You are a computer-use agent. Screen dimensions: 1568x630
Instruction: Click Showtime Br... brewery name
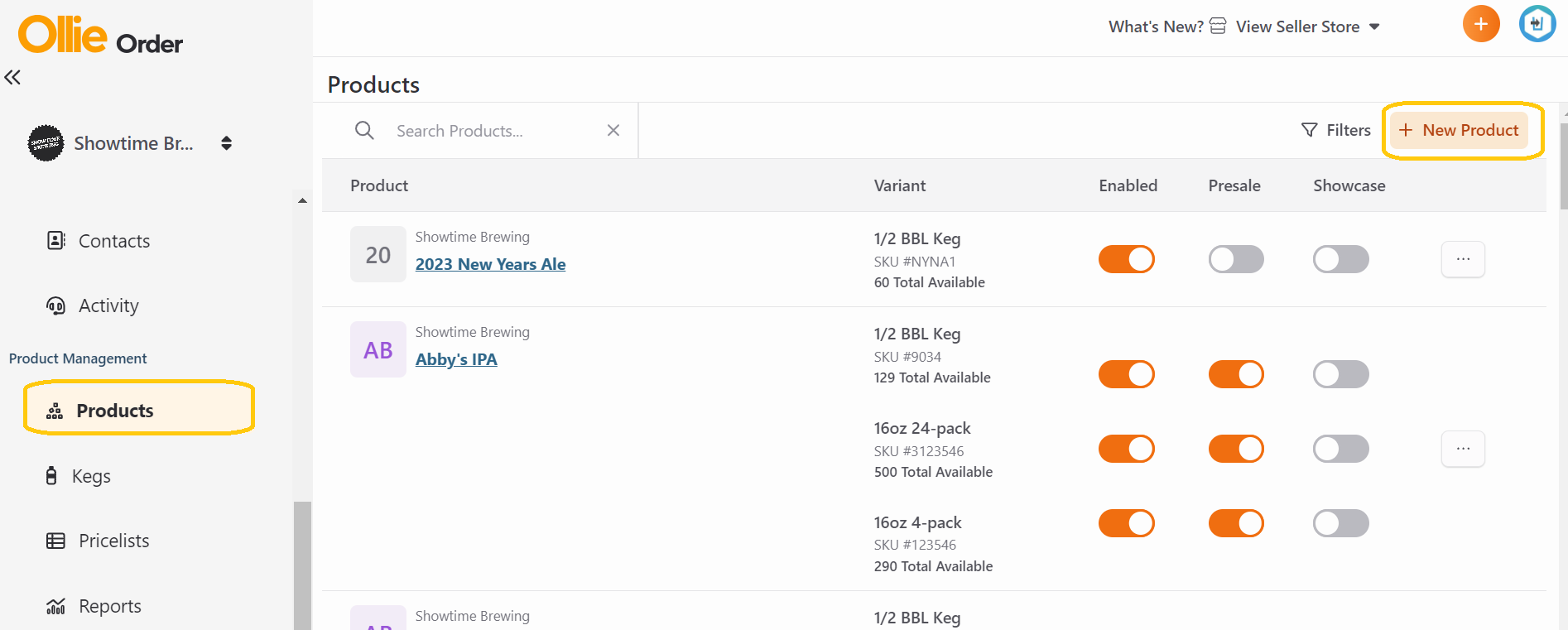(x=133, y=143)
